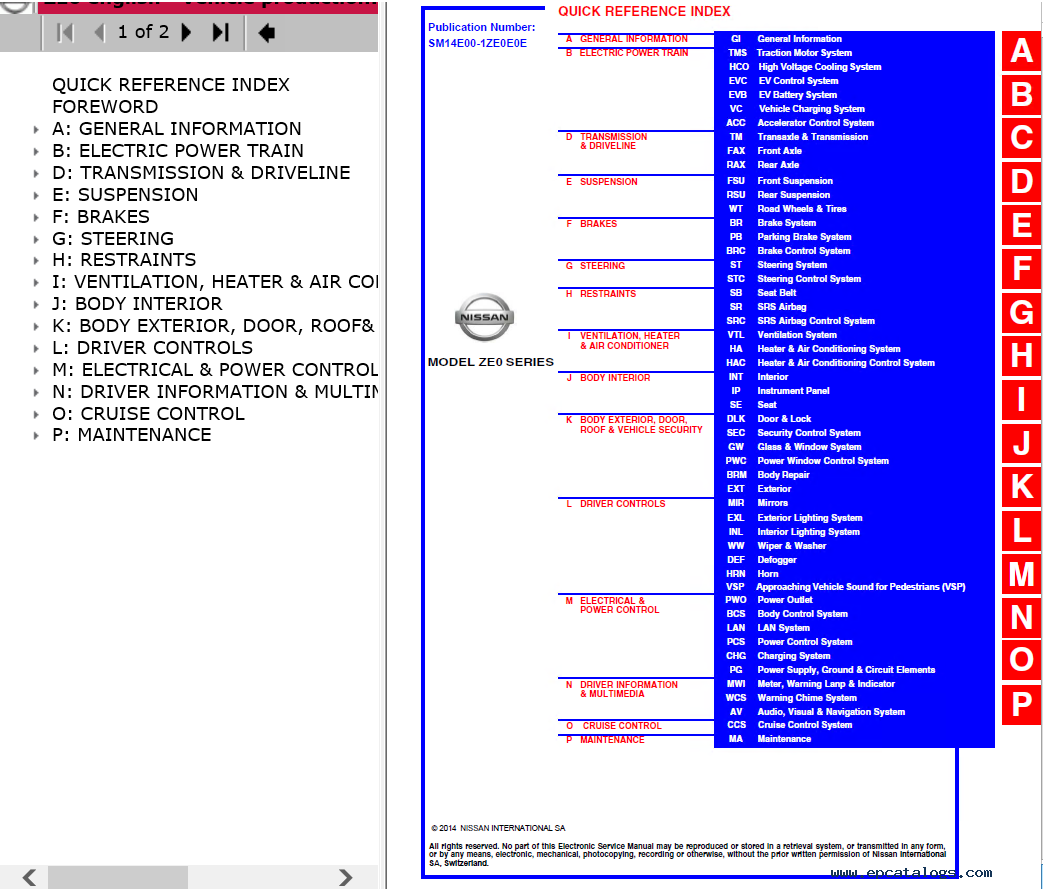Screen dimensions: 1043x889
Task: Select M: ELECTRICAL & POWER CONTROL entry
Action: (215, 370)
